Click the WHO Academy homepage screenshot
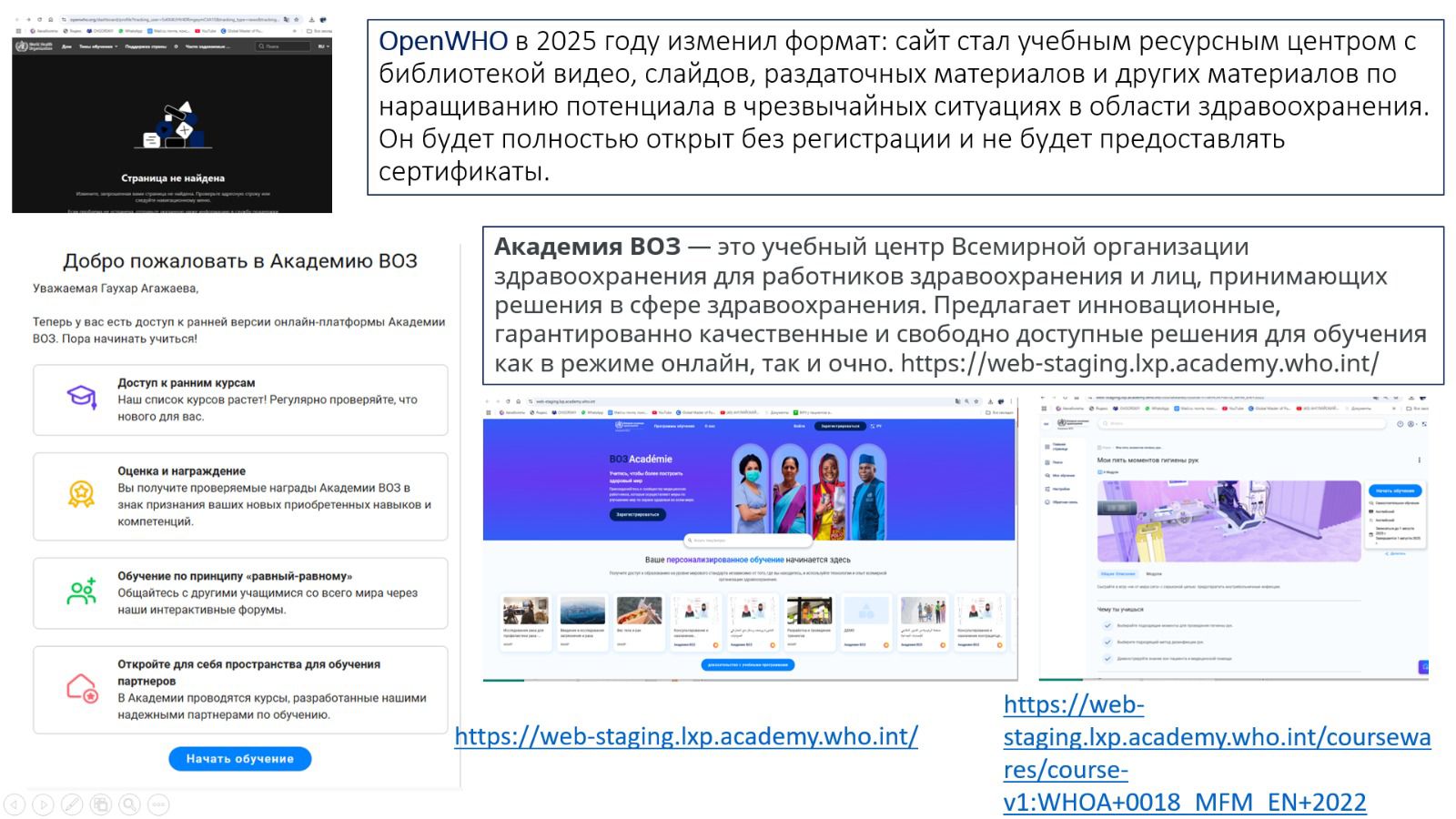The height and width of the screenshot is (819, 1456). pos(750,539)
